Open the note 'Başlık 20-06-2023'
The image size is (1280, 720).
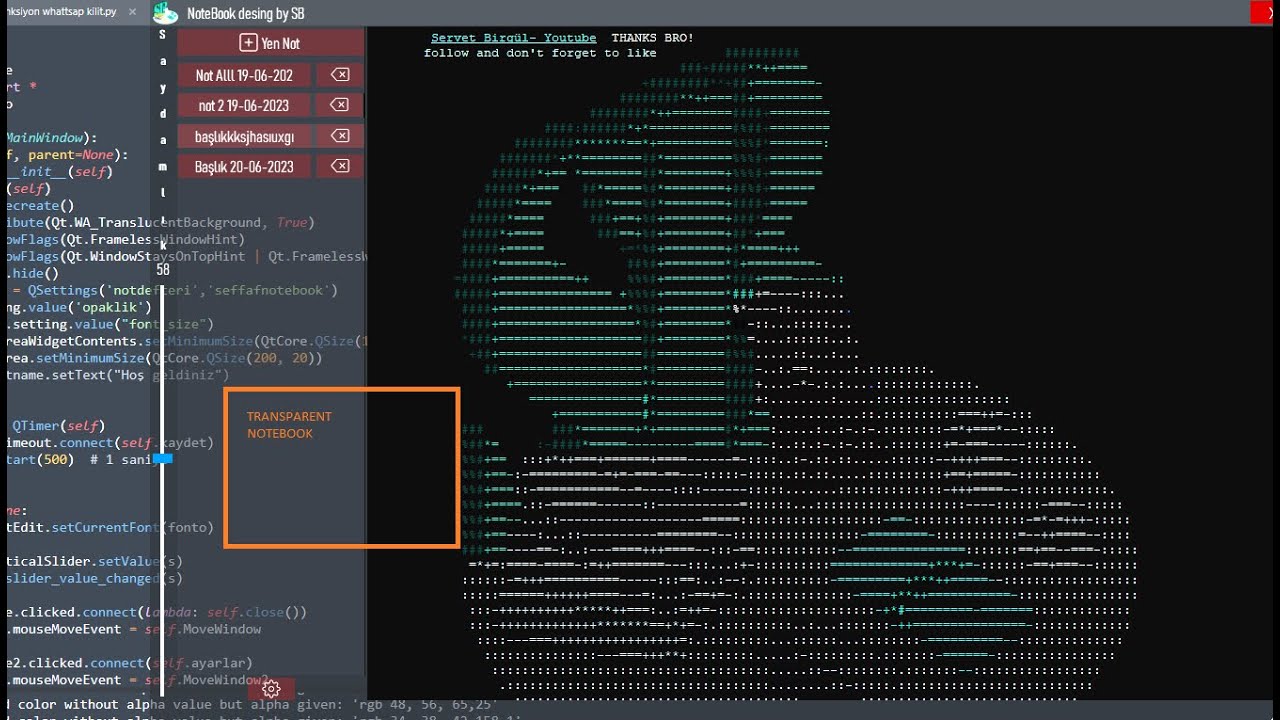click(x=244, y=166)
